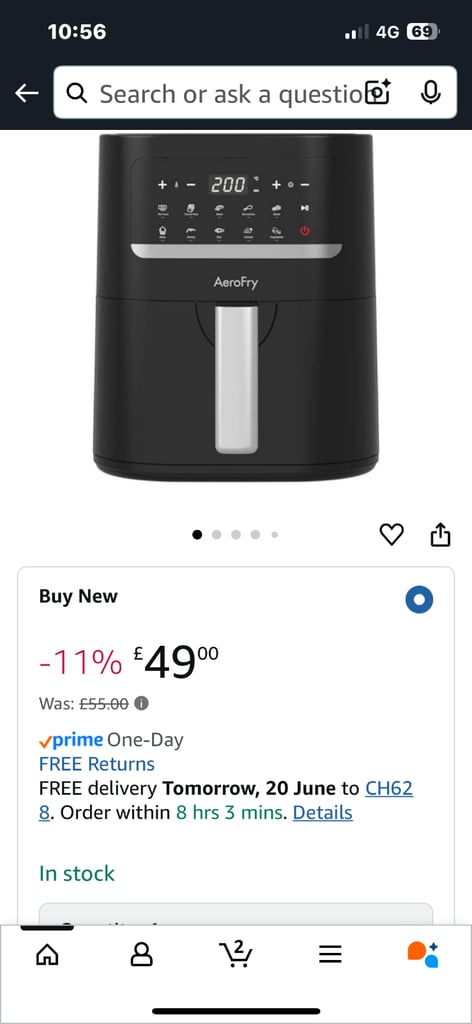Open the account profile icon
Screen dimensions: 472x1024
click(142, 955)
